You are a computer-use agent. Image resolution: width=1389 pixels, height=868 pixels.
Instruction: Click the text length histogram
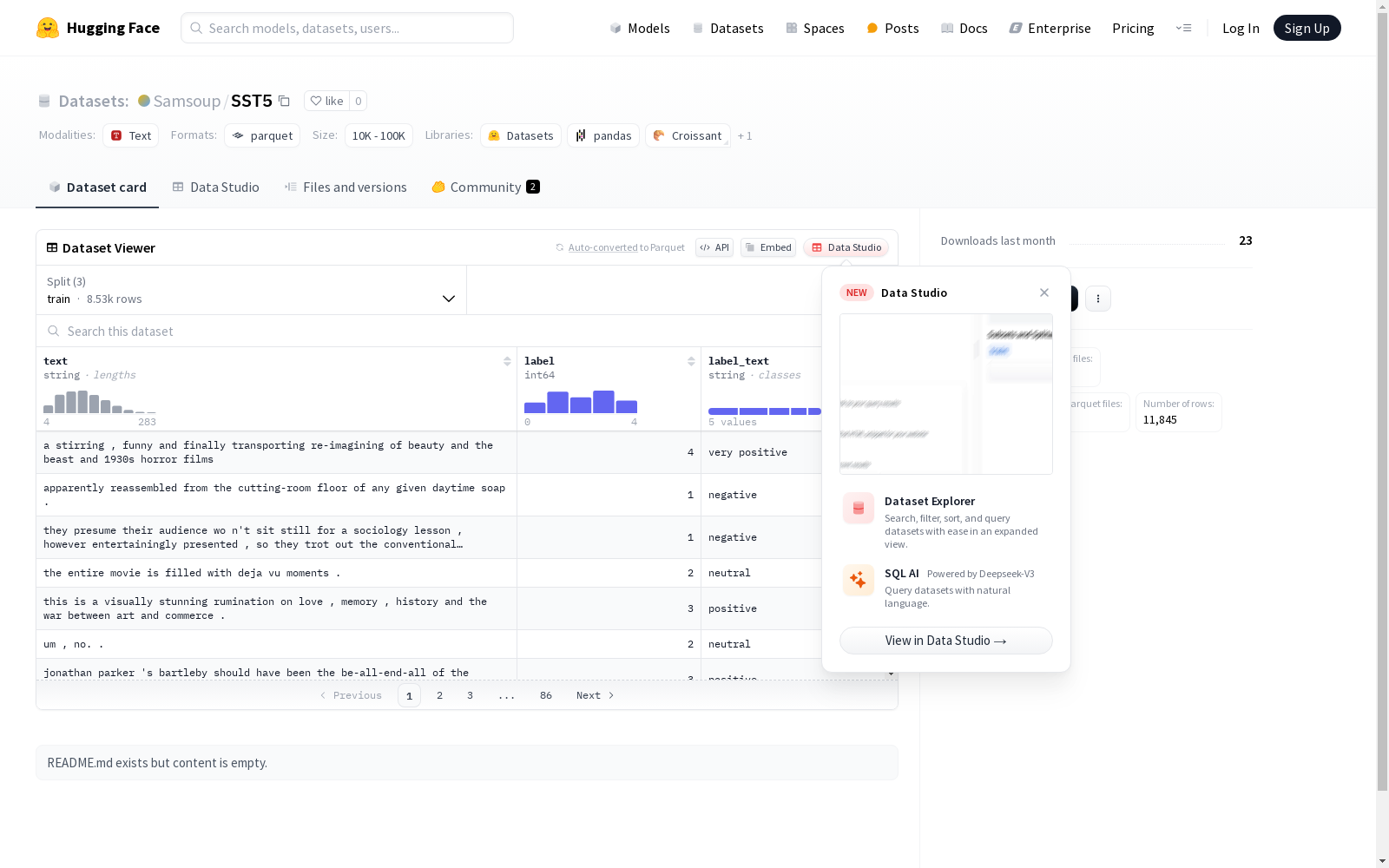coord(100,401)
